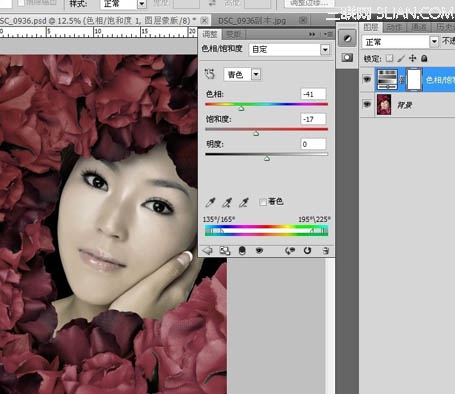Select the on-image targeted adjustment hand tool
The width and height of the screenshot is (455, 394).
click(x=210, y=74)
